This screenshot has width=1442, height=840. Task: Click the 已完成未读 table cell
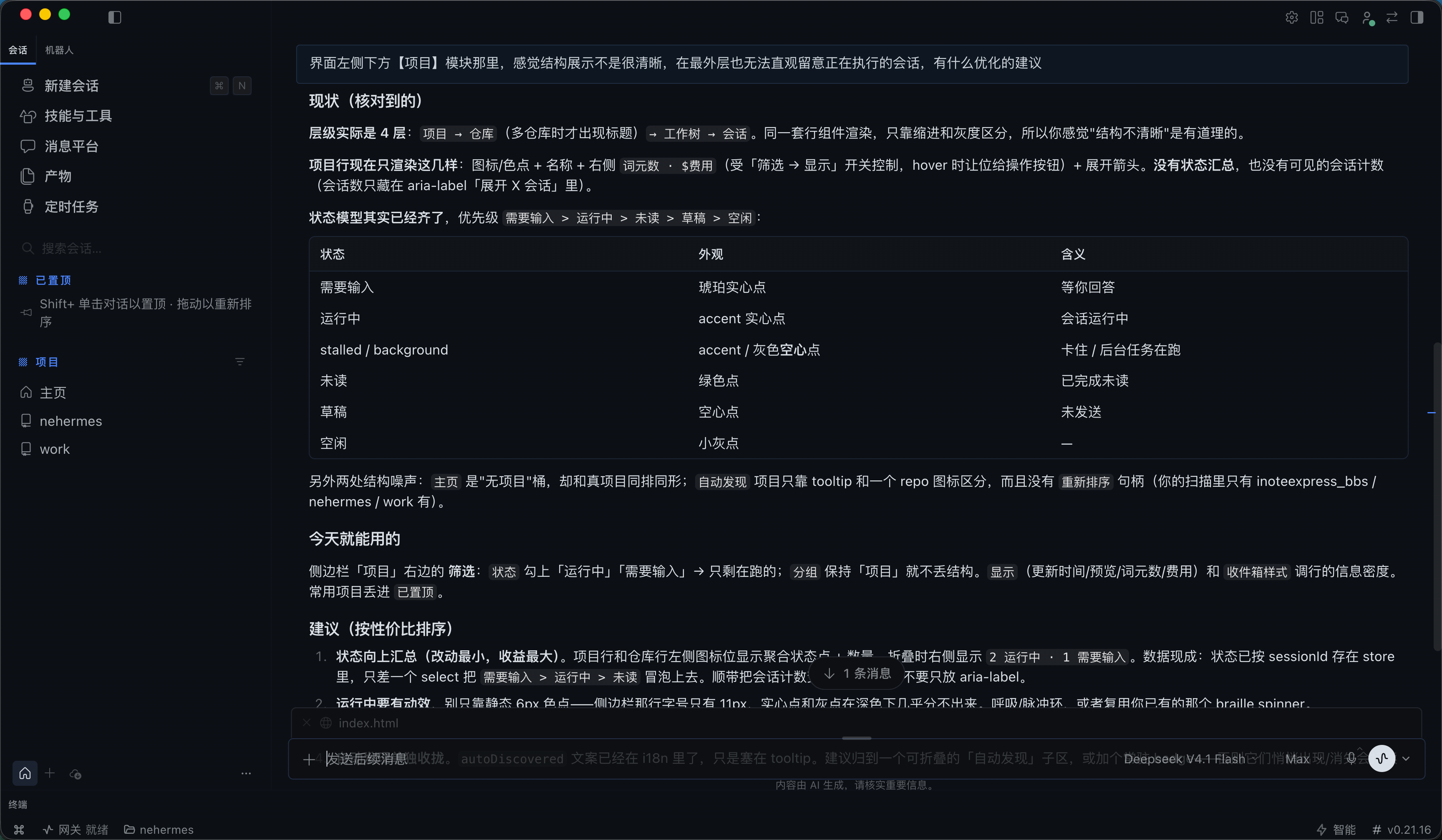click(1095, 381)
